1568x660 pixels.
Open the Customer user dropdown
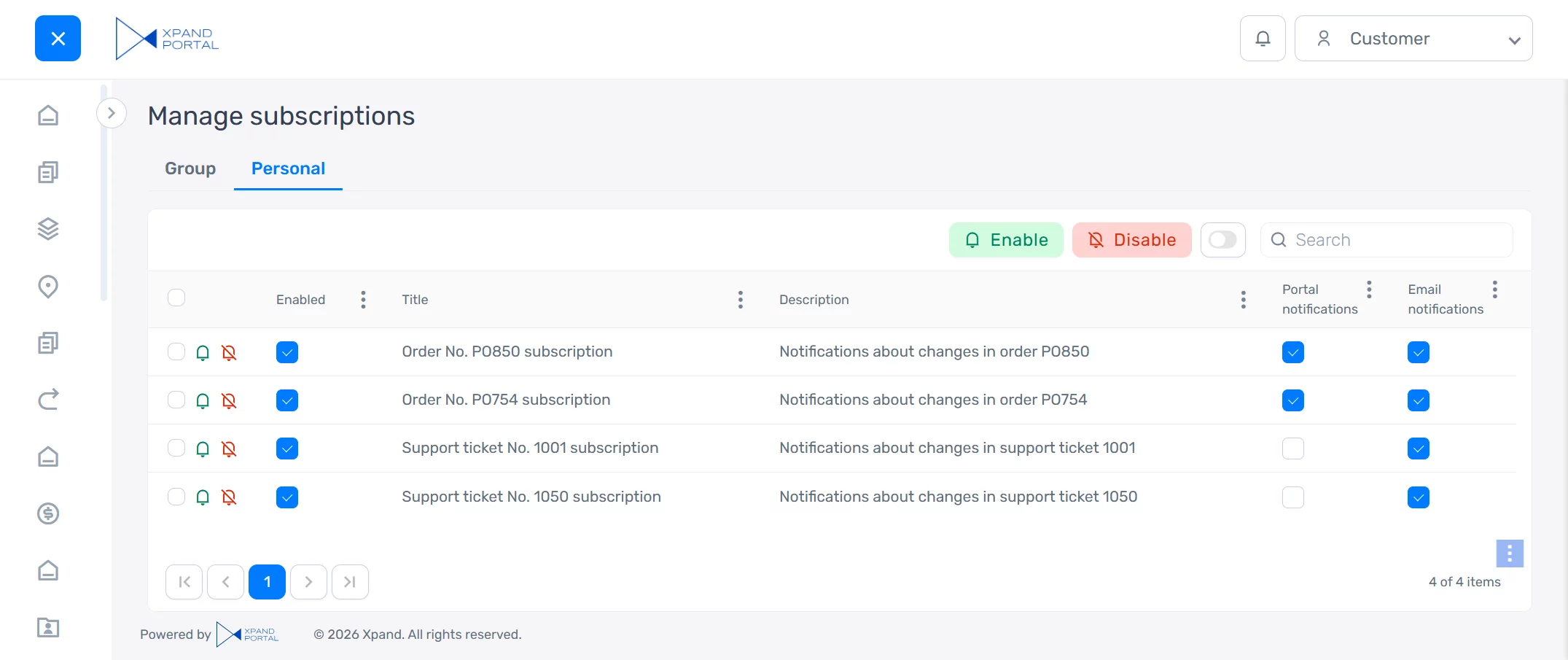click(x=1413, y=39)
